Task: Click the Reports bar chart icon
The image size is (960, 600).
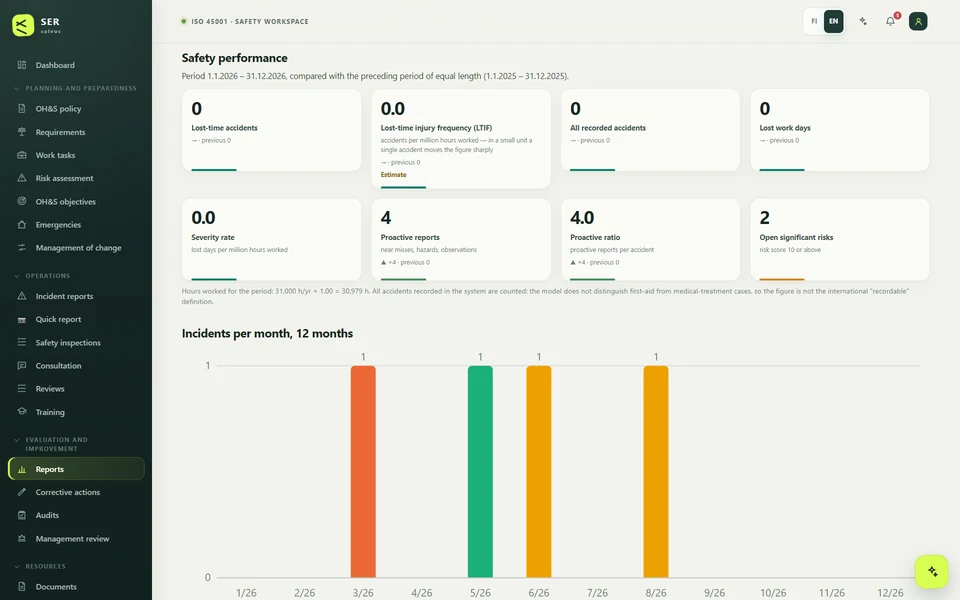Action: [x=22, y=469]
